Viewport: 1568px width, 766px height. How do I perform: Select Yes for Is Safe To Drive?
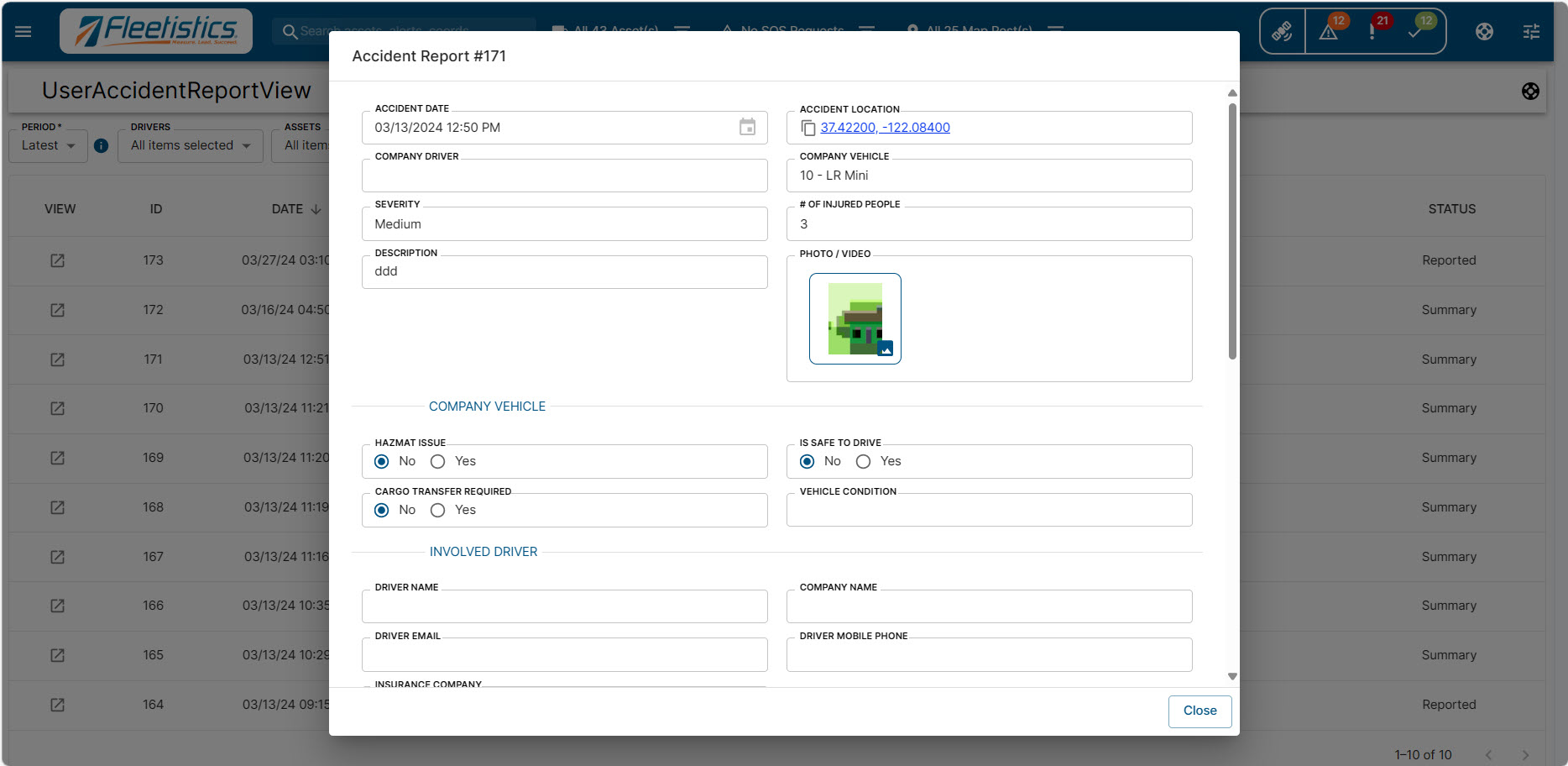click(x=863, y=461)
